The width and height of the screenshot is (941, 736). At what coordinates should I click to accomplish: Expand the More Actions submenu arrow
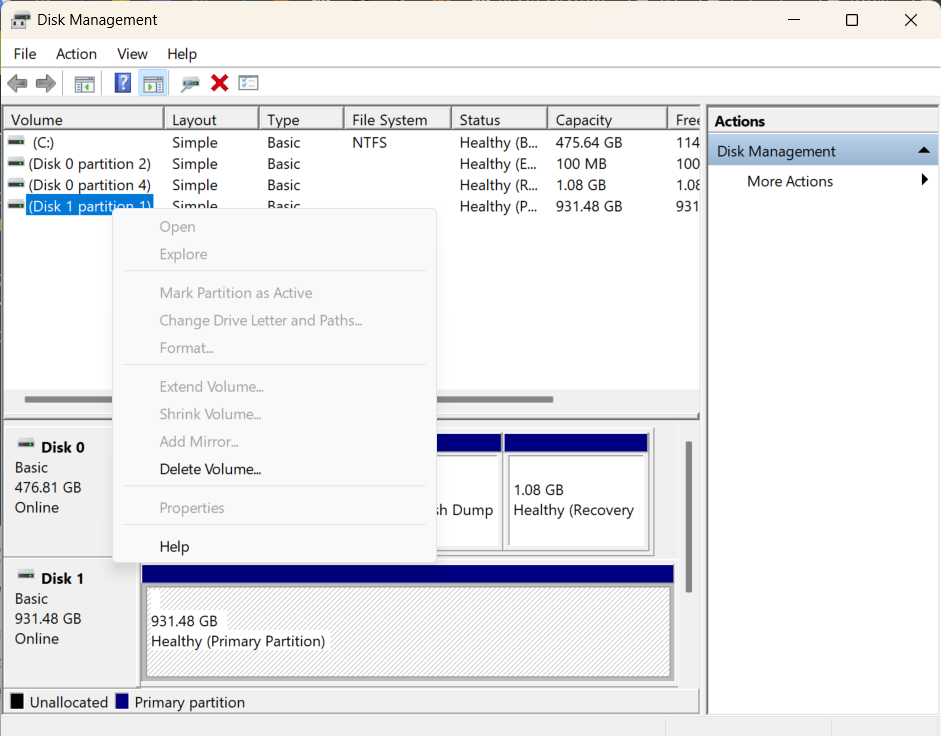(924, 181)
